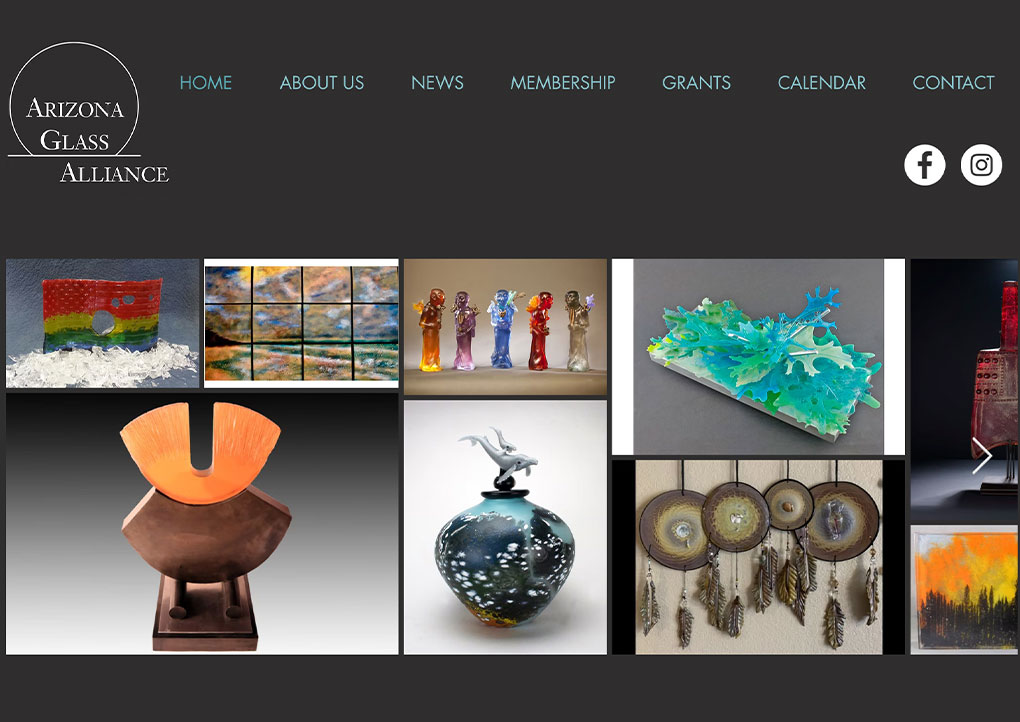Open the Instagram profile icon
Viewport: 1020px width, 722px height.
coord(981,165)
